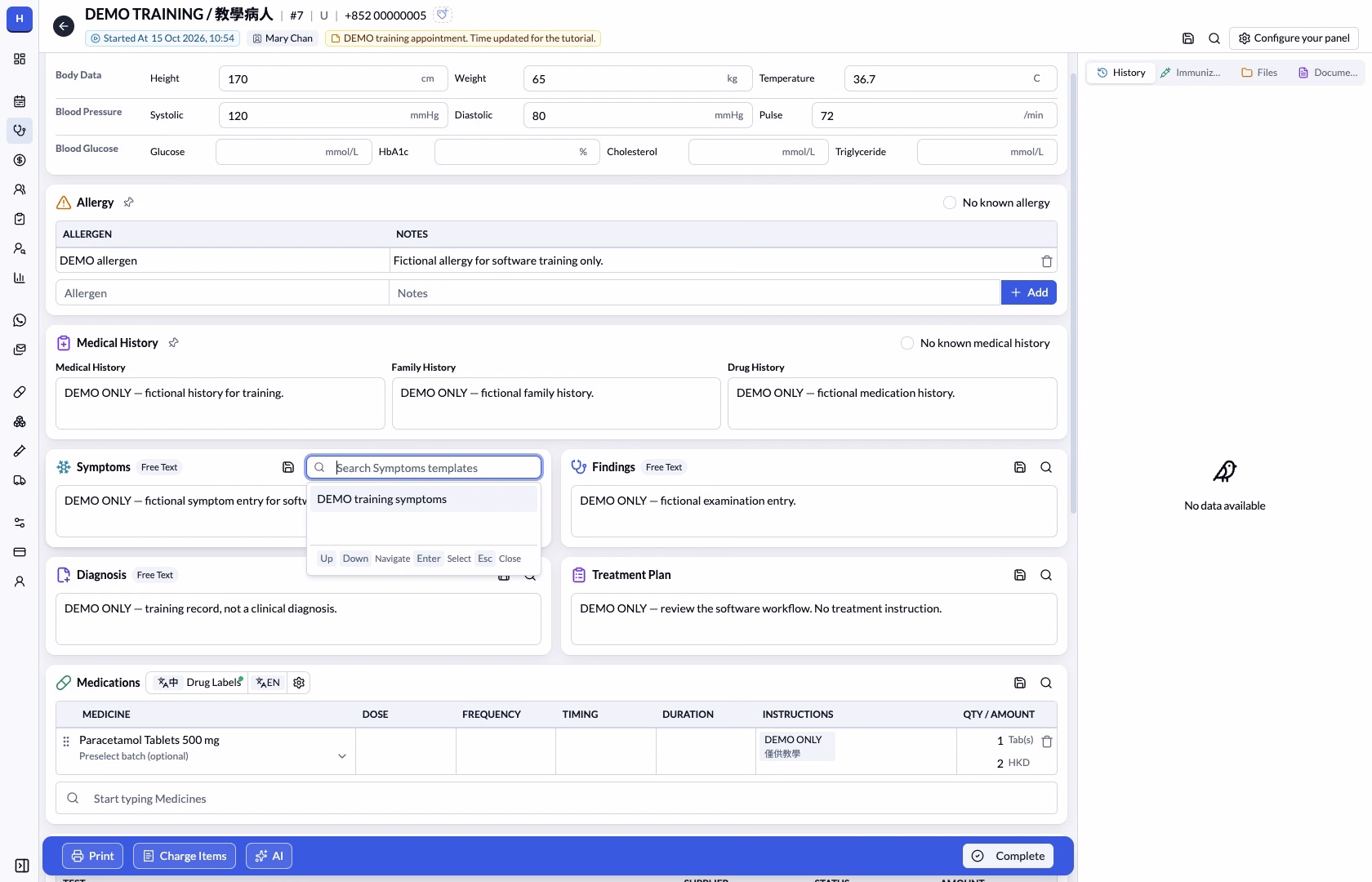The image size is (1372, 882).
Task: Click the search icon in the top header
Action: click(x=1214, y=38)
